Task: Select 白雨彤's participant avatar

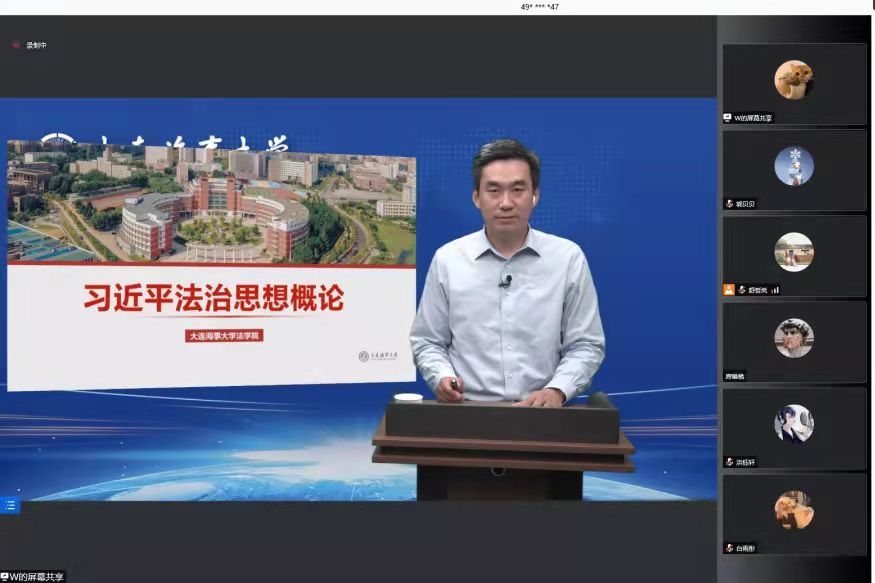Action: pyautogui.click(x=793, y=510)
